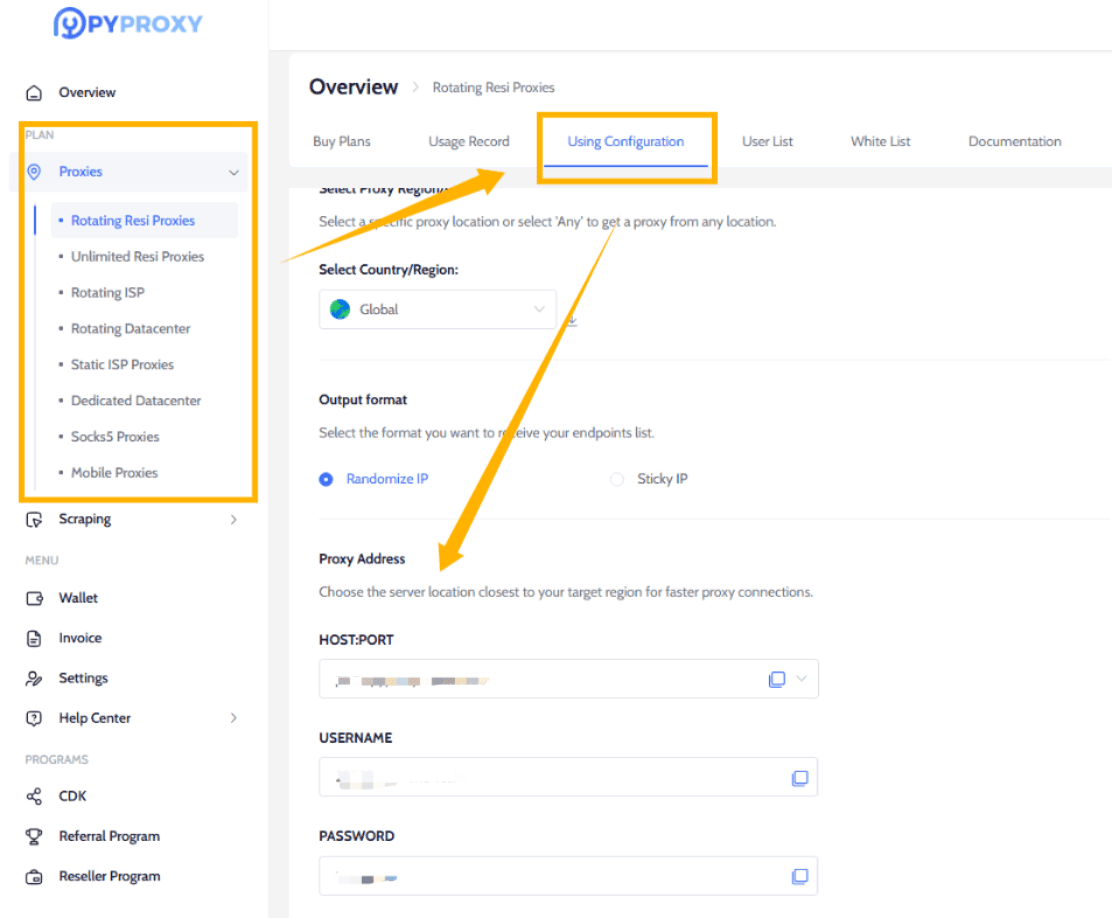Switch to the Usage Record tab
This screenshot has width=1112, height=918.
[468, 141]
